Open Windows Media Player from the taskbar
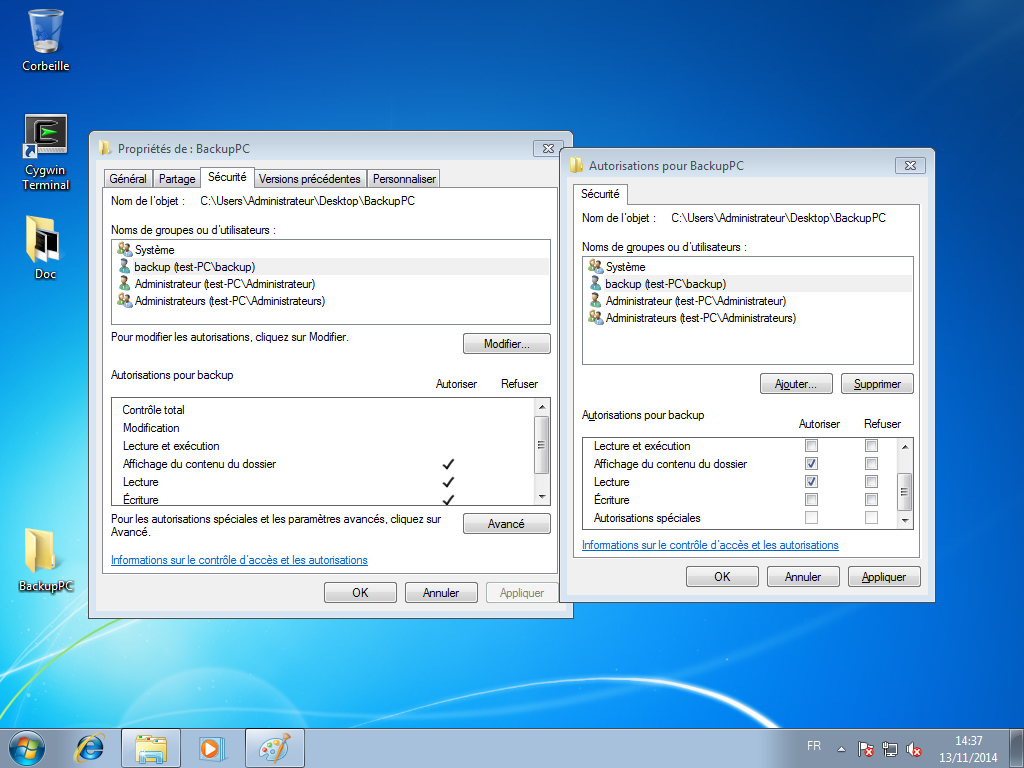Image resolution: width=1024 pixels, height=768 pixels. 211,747
